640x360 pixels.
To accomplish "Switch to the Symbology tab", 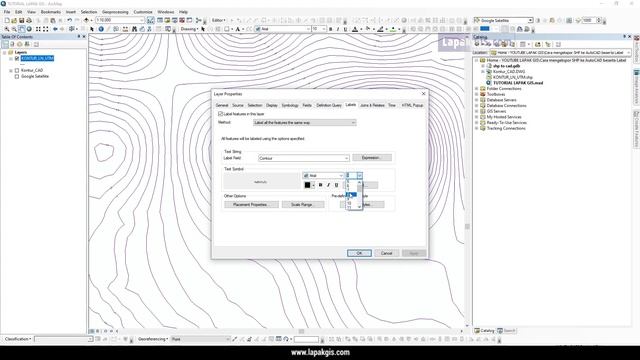I will click(290, 105).
